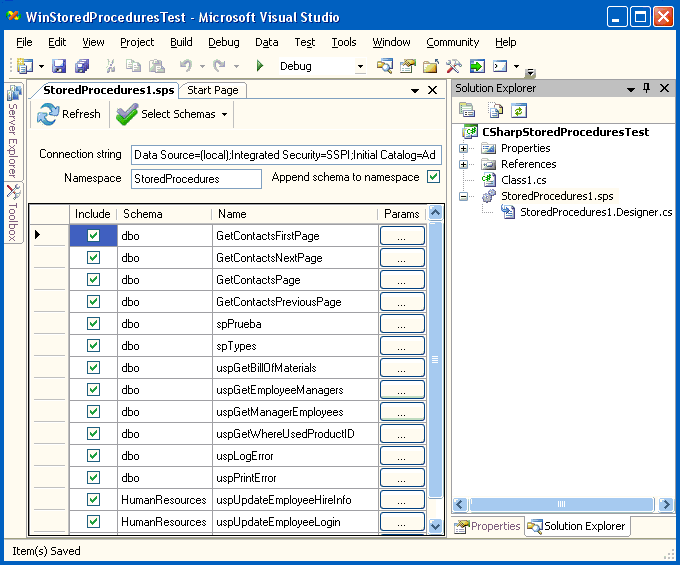Screen dimensions: 680x565
Task: Switch to the Start Page tab
Action: pyautogui.click(x=212, y=90)
